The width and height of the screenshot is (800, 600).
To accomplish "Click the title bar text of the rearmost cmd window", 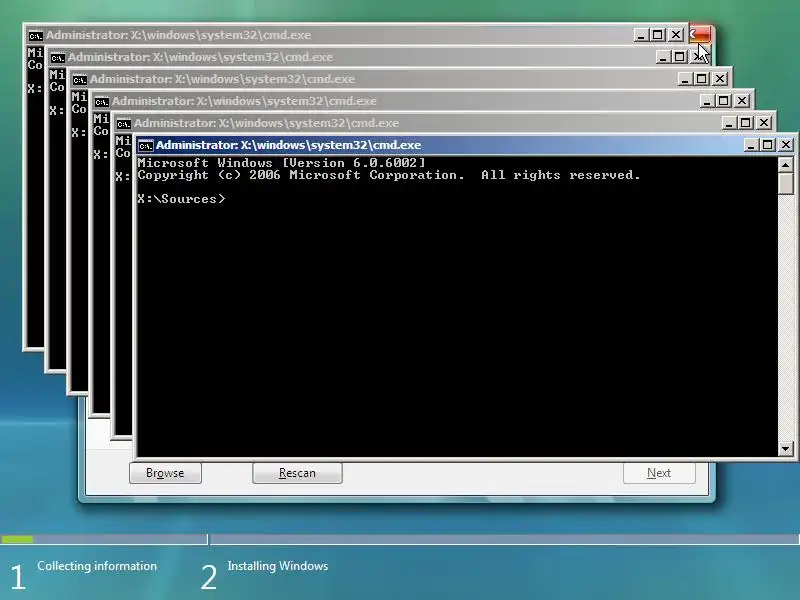I will click(179, 35).
